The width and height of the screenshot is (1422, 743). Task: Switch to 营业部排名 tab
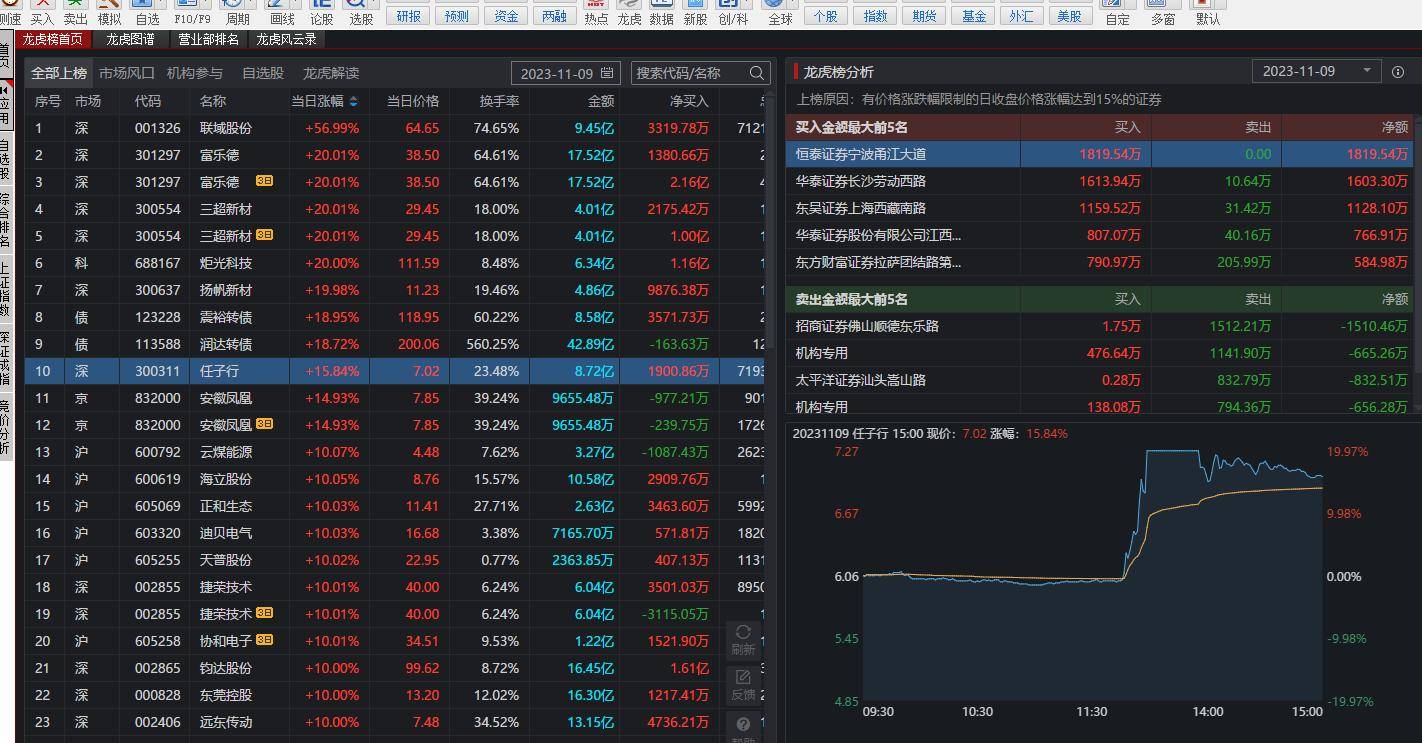208,39
